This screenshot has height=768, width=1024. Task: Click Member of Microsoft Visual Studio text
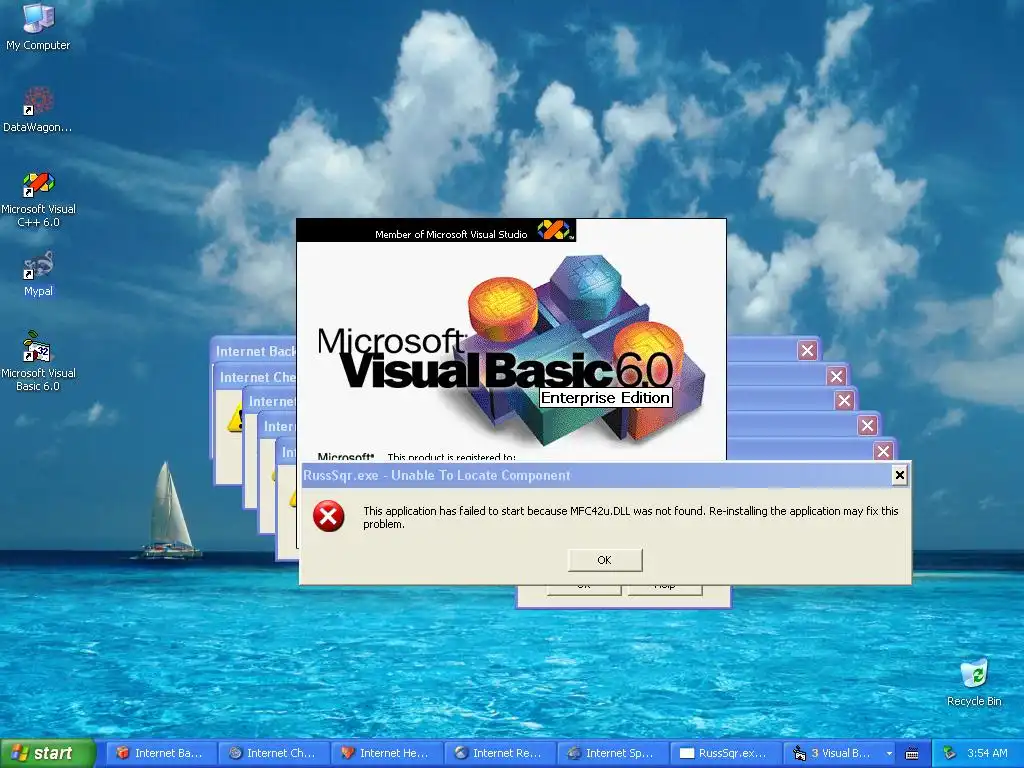[x=451, y=234]
